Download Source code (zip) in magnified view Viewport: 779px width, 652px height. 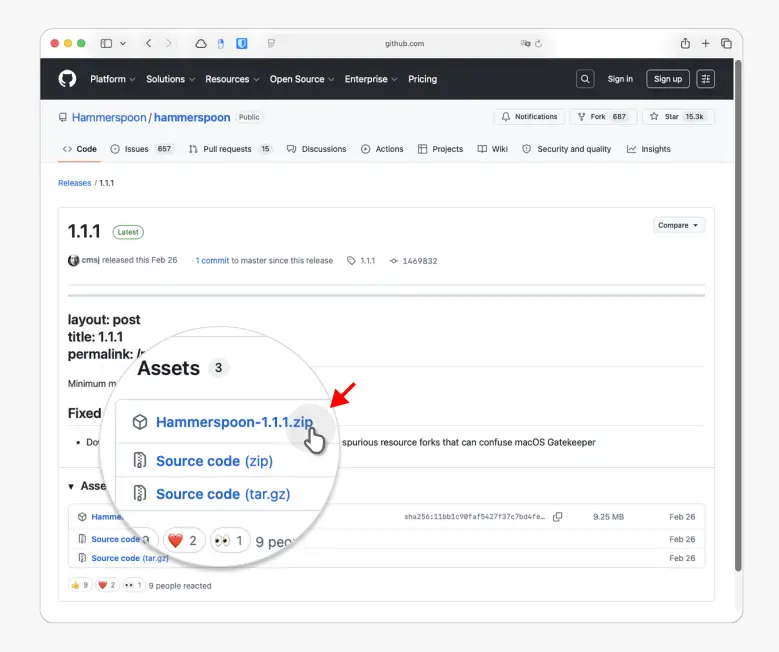(x=214, y=461)
